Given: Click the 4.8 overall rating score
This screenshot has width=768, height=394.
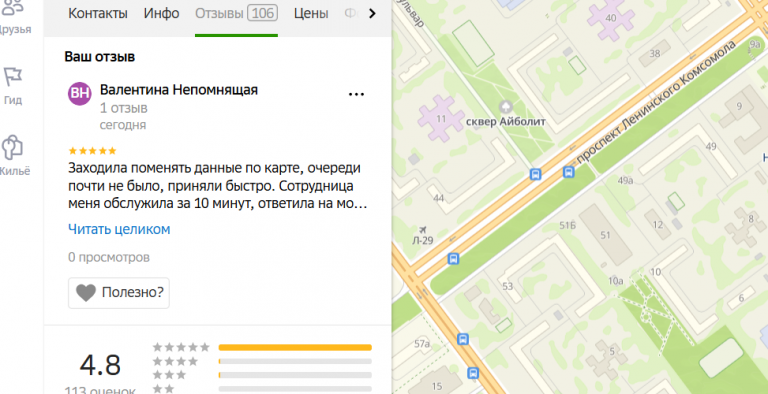Looking at the screenshot, I should tap(100, 365).
